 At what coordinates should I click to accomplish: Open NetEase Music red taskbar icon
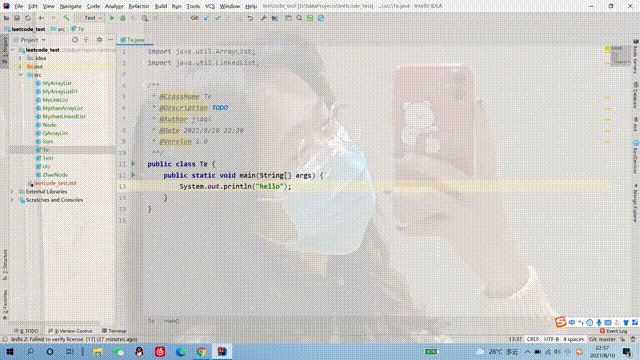click(x=160, y=351)
